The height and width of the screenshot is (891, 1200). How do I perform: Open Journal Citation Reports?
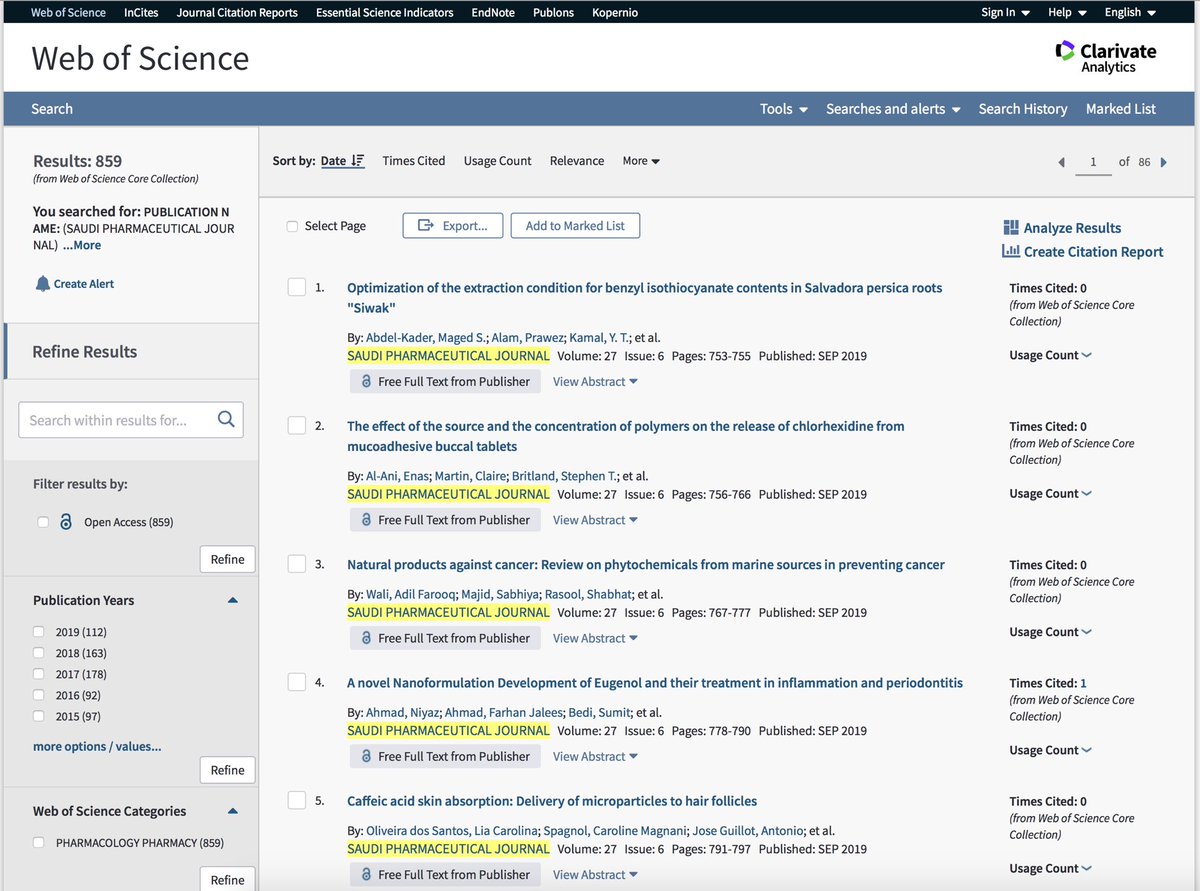click(237, 12)
